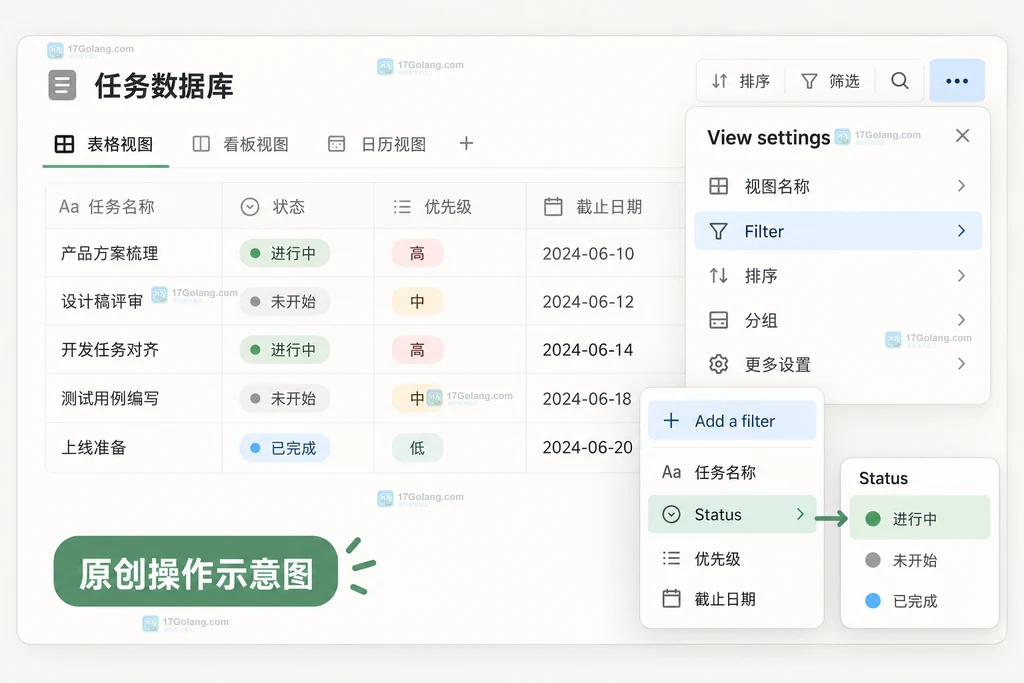The height and width of the screenshot is (683, 1024).
Task: Click the 高 priority tag for 产品方案梳理
Action: (x=417, y=253)
